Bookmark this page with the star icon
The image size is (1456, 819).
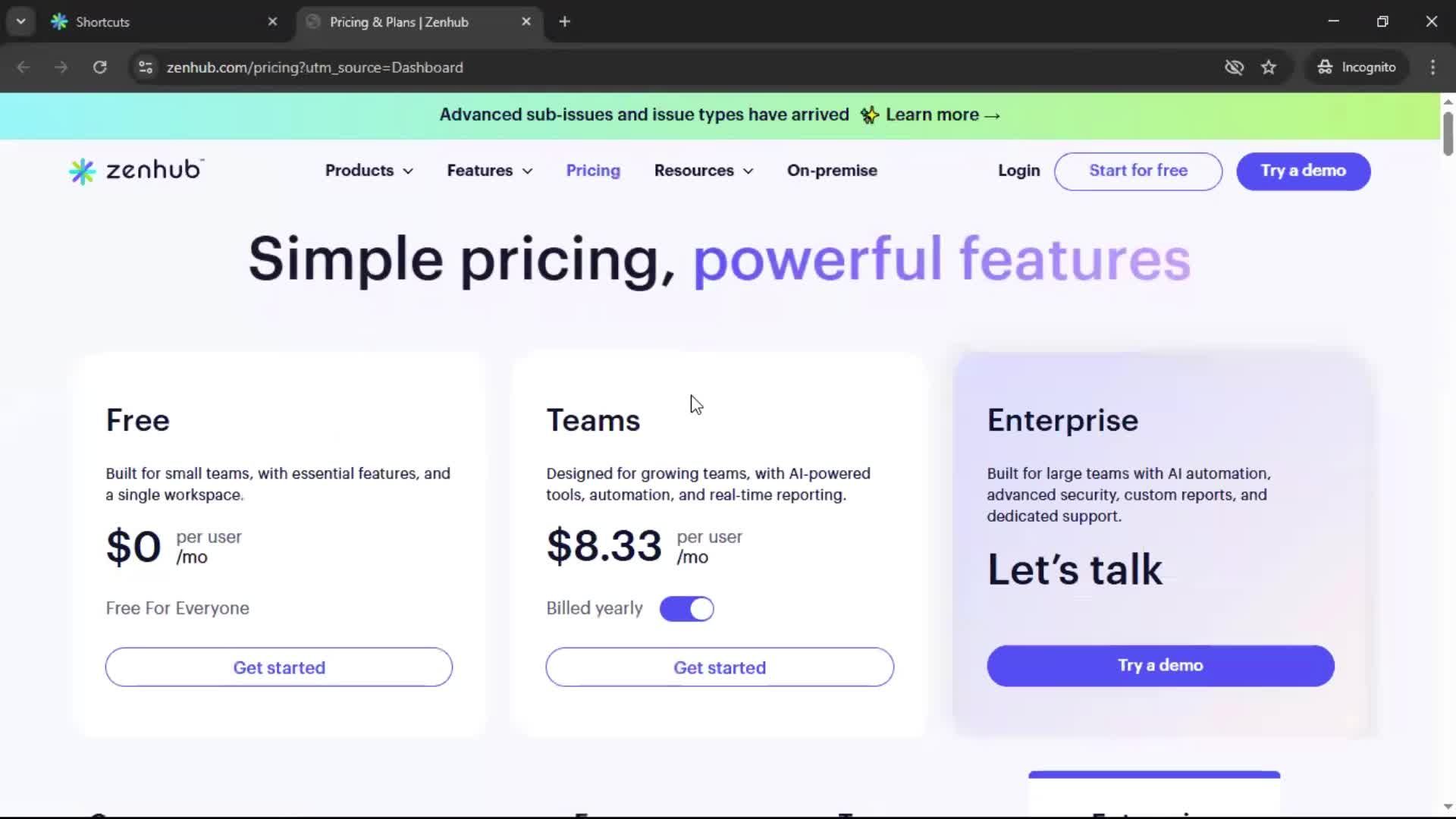pyautogui.click(x=1269, y=67)
